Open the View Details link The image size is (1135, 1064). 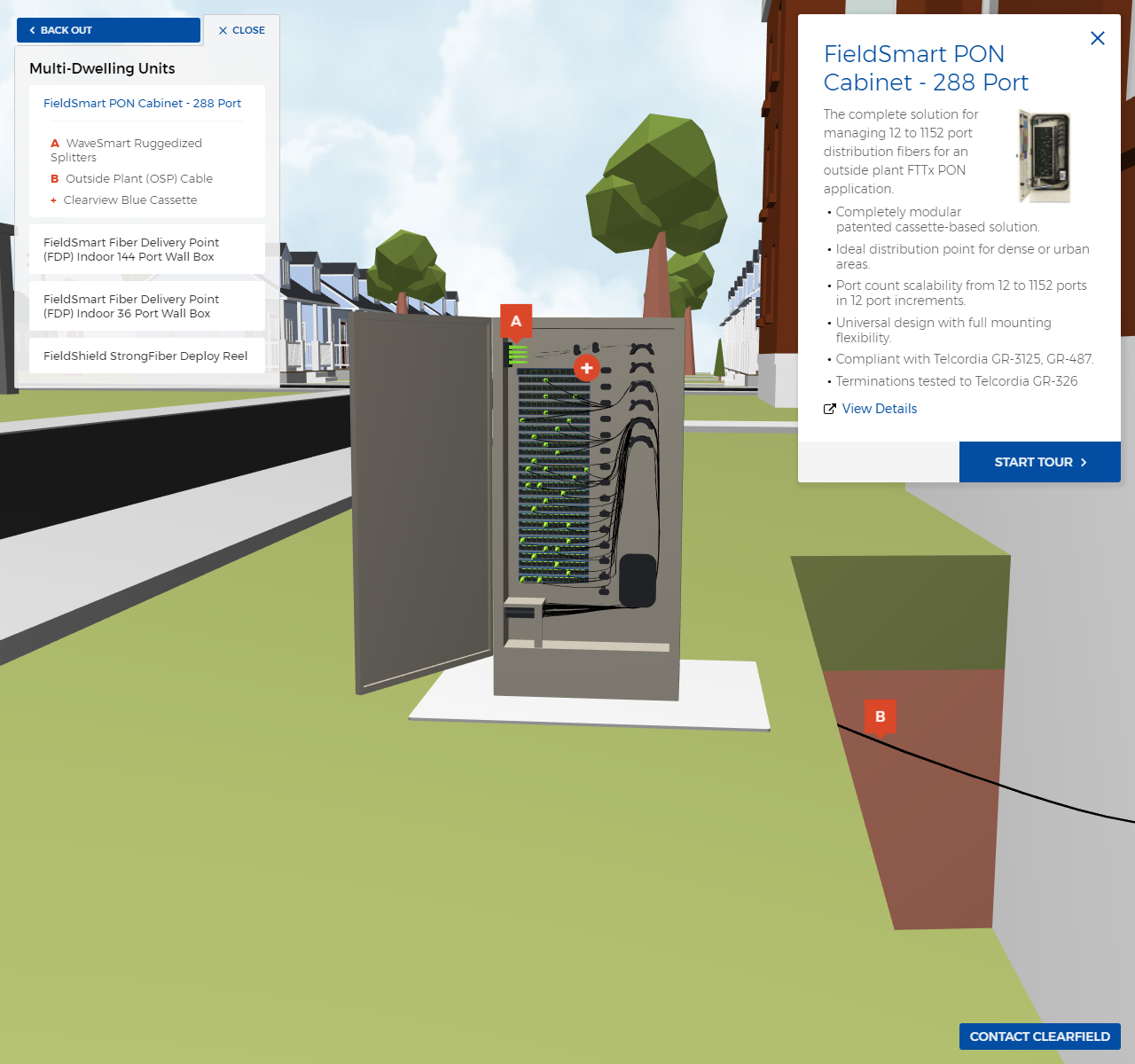[880, 409]
